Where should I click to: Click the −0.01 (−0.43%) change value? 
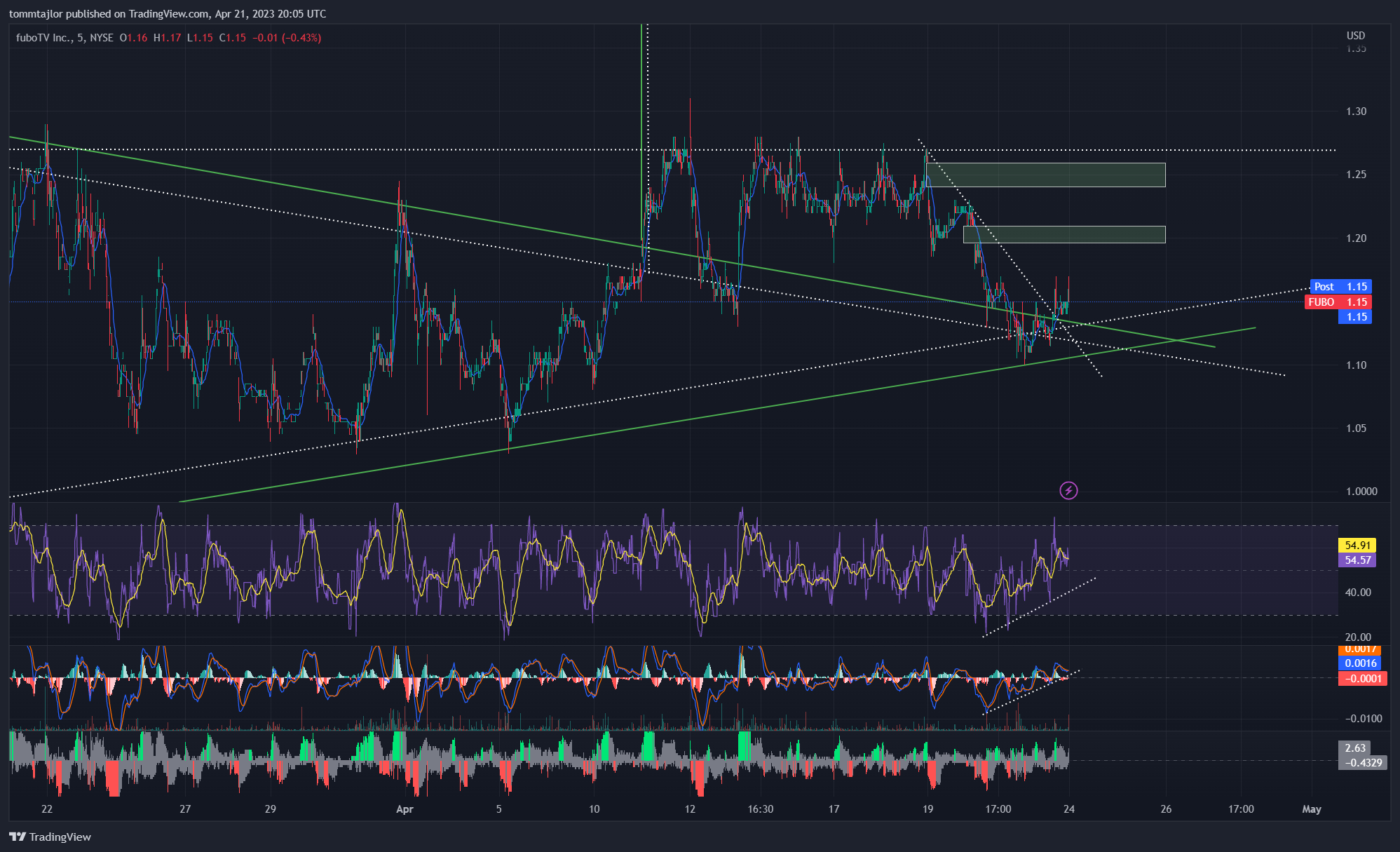[x=287, y=38]
